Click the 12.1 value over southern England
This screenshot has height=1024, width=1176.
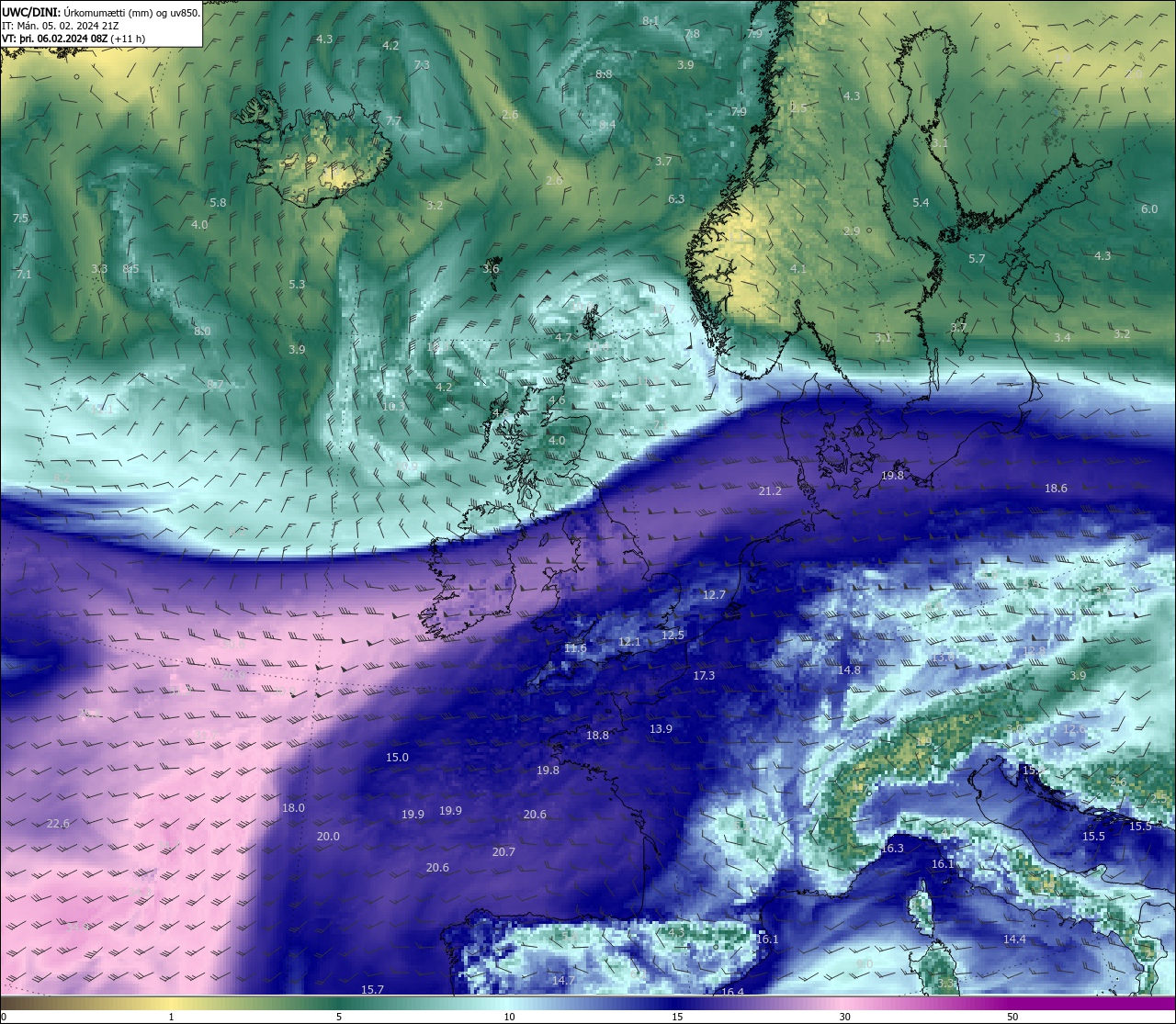click(x=629, y=642)
